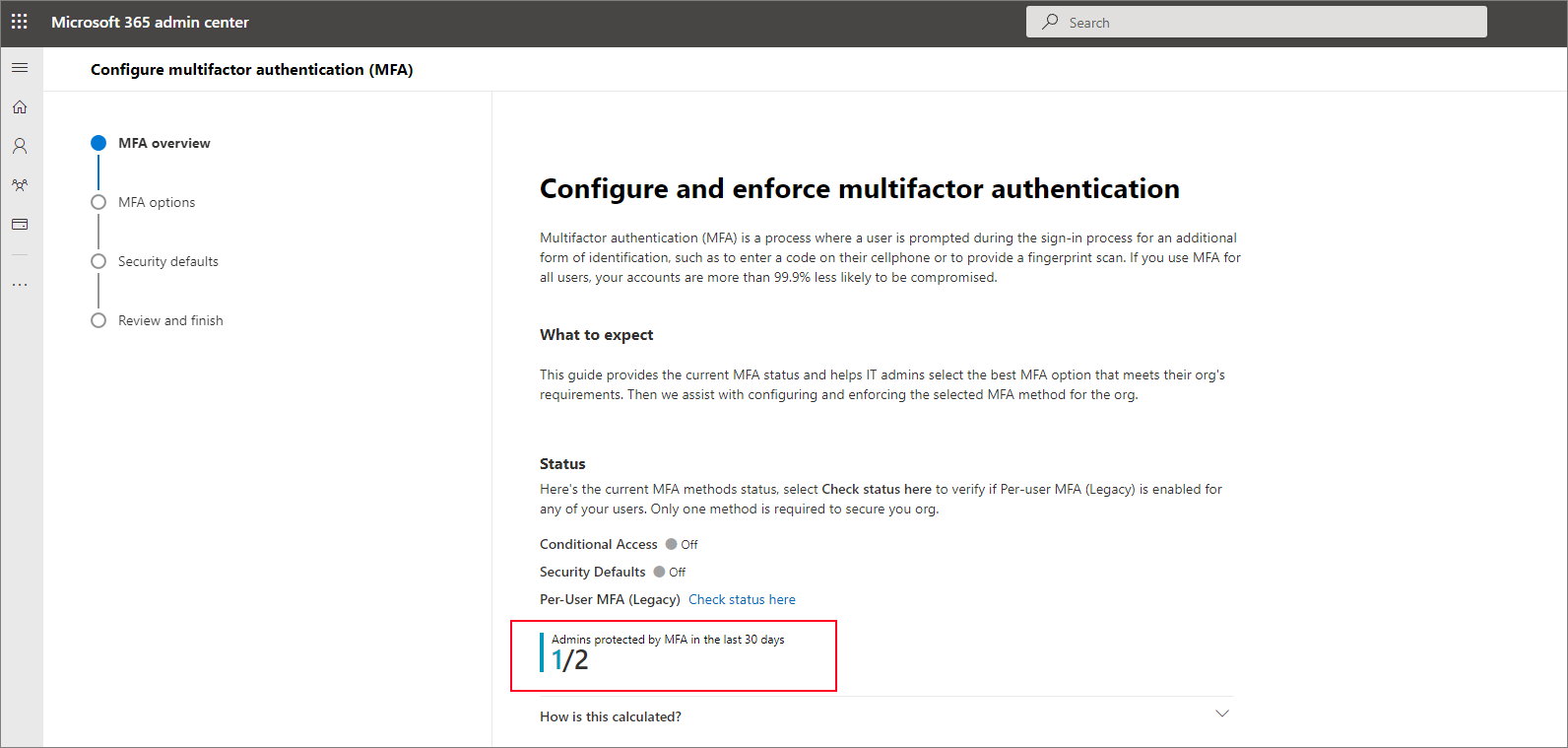Image resolution: width=1568 pixels, height=748 pixels.
Task: Click the Status heading
Action: pos(562,464)
